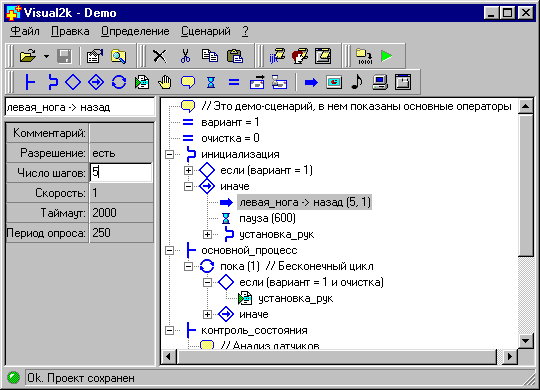Click the hand stop operator icon
Image resolution: width=540 pixels, height=390 pixels.
tap(165, 82)
